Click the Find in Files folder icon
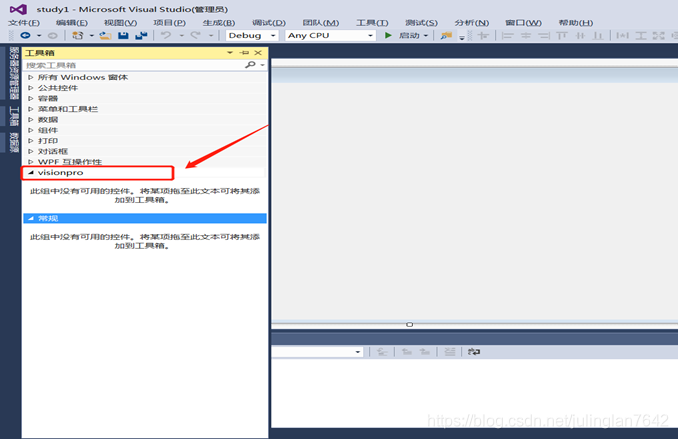 446,35
